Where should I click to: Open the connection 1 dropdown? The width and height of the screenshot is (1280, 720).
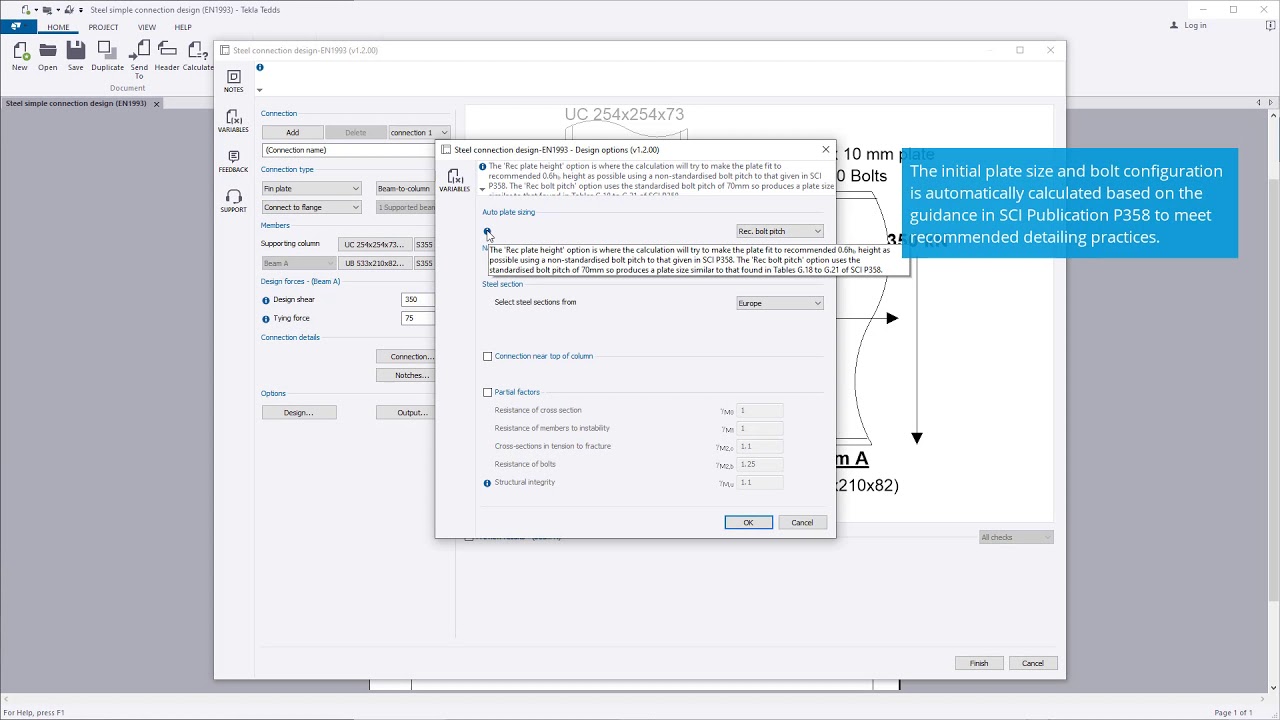click(419, 133)
